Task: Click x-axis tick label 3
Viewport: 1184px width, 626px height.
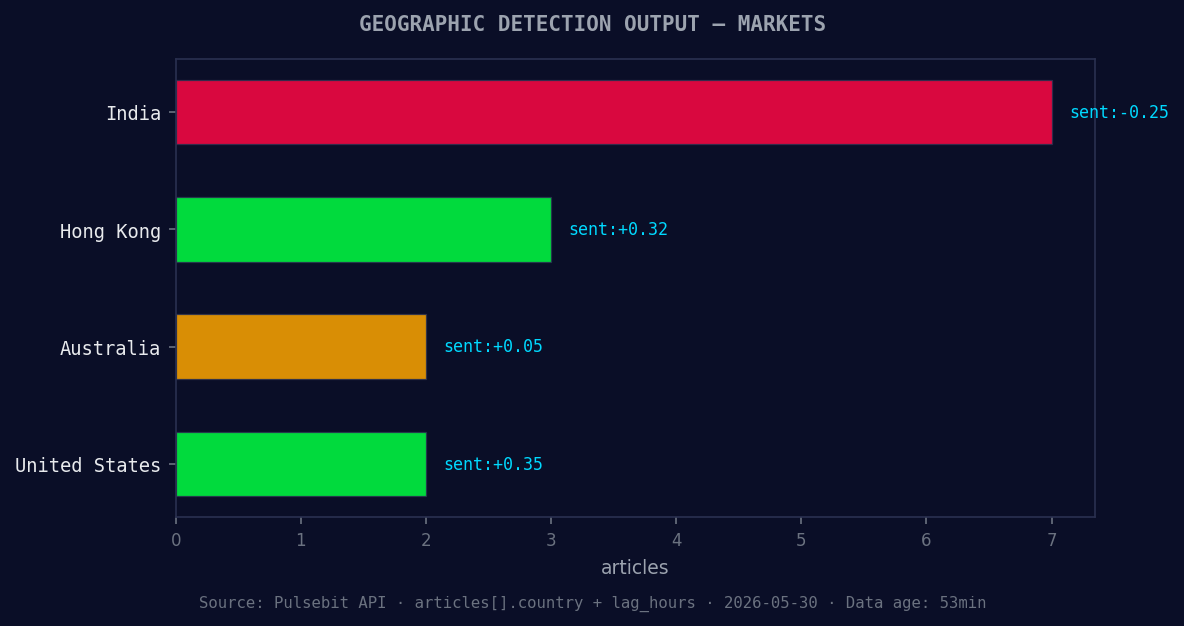Action: [551, 540]
